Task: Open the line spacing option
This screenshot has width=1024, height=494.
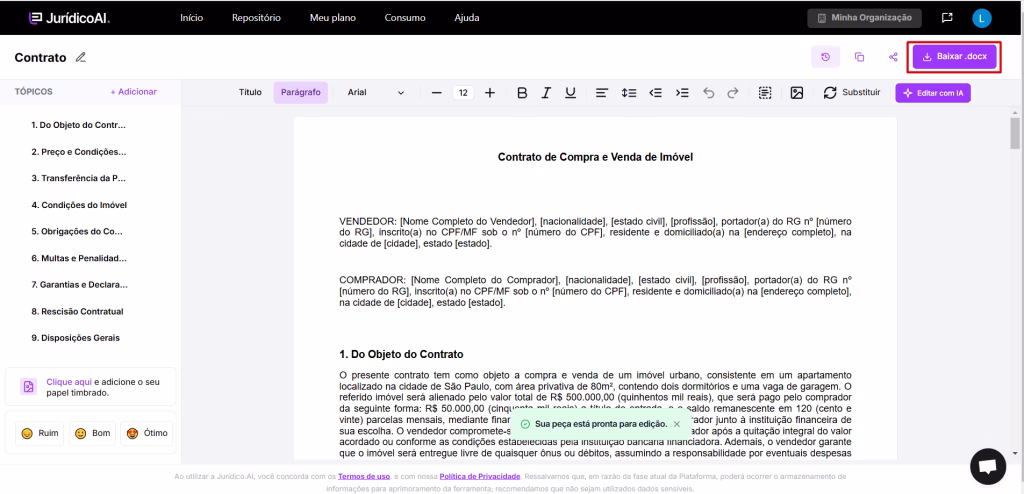Action: [x=629, y=93]
